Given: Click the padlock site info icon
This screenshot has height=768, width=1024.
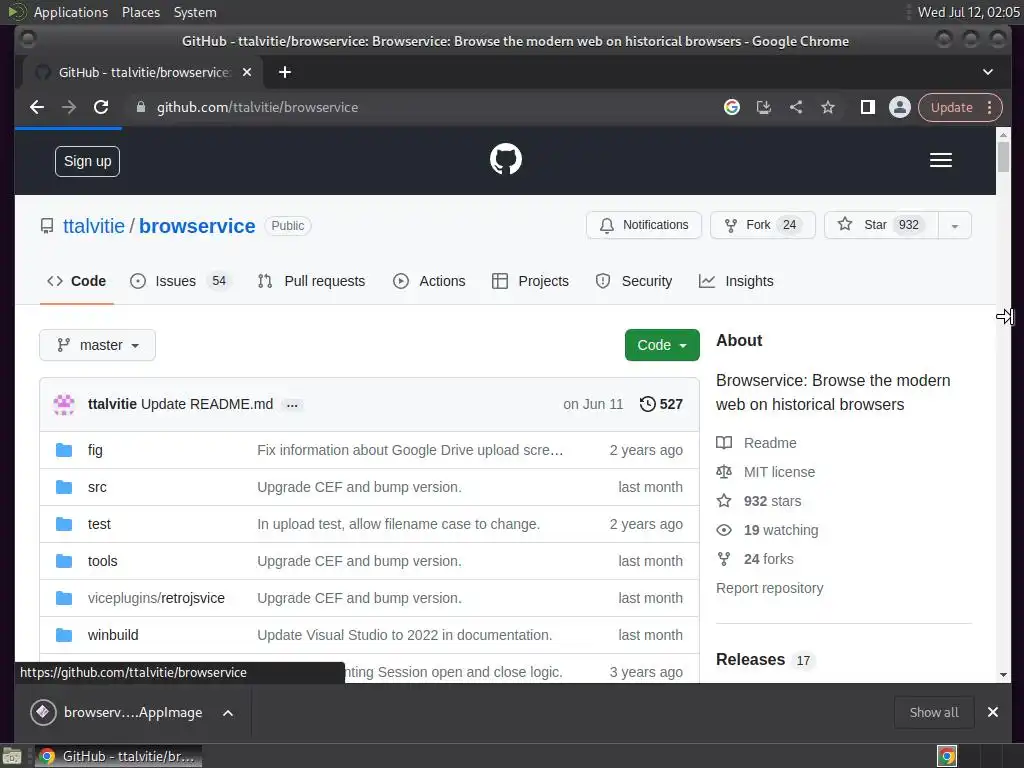Looking at the screenshot, I should click(140, 107).
